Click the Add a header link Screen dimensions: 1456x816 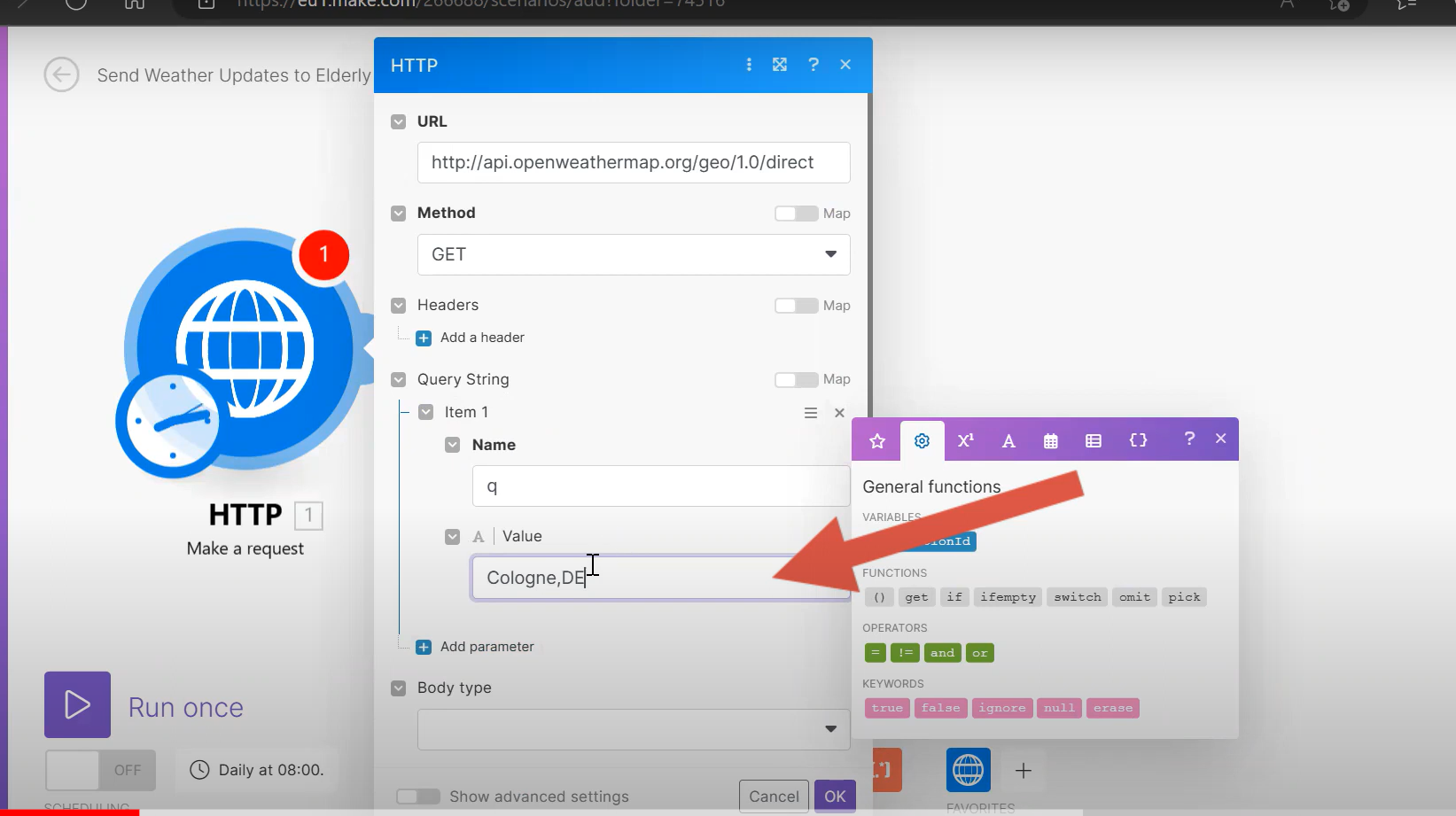pyautogui.click(x=482, y=338)
